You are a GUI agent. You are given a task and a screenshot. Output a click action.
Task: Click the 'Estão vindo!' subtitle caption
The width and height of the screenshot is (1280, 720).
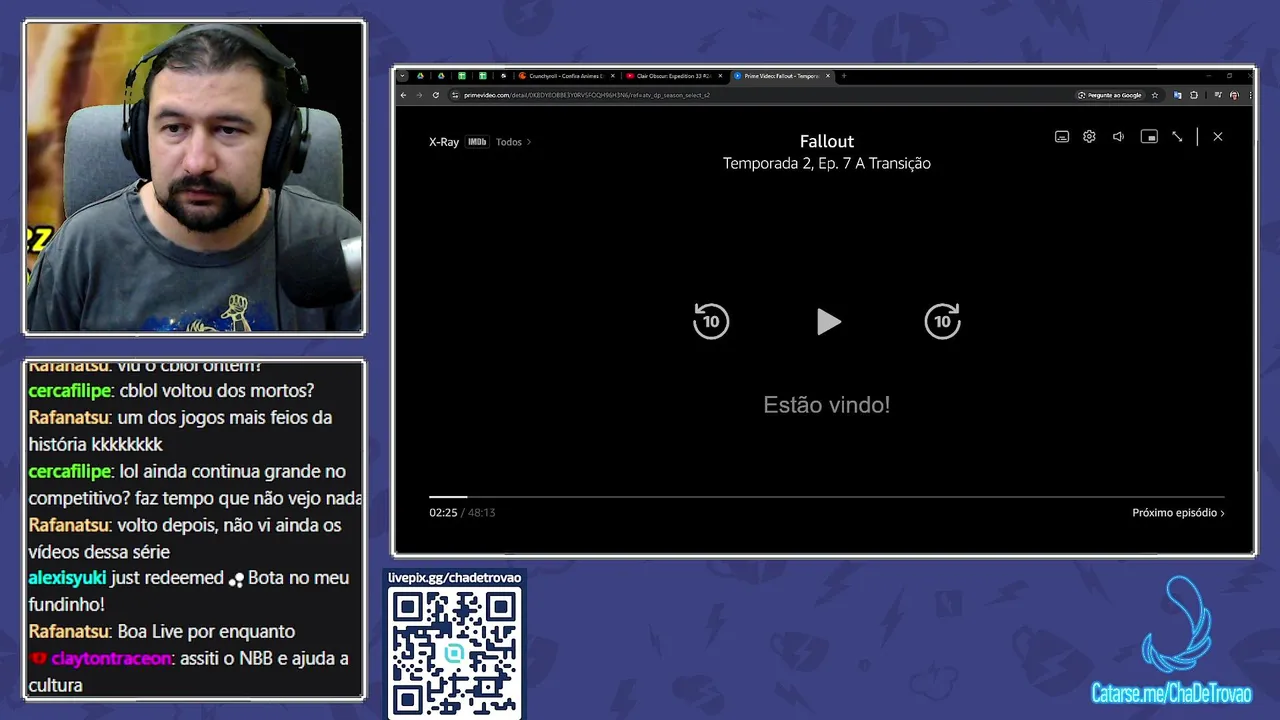pyautogui.click(x=827, y=405)
